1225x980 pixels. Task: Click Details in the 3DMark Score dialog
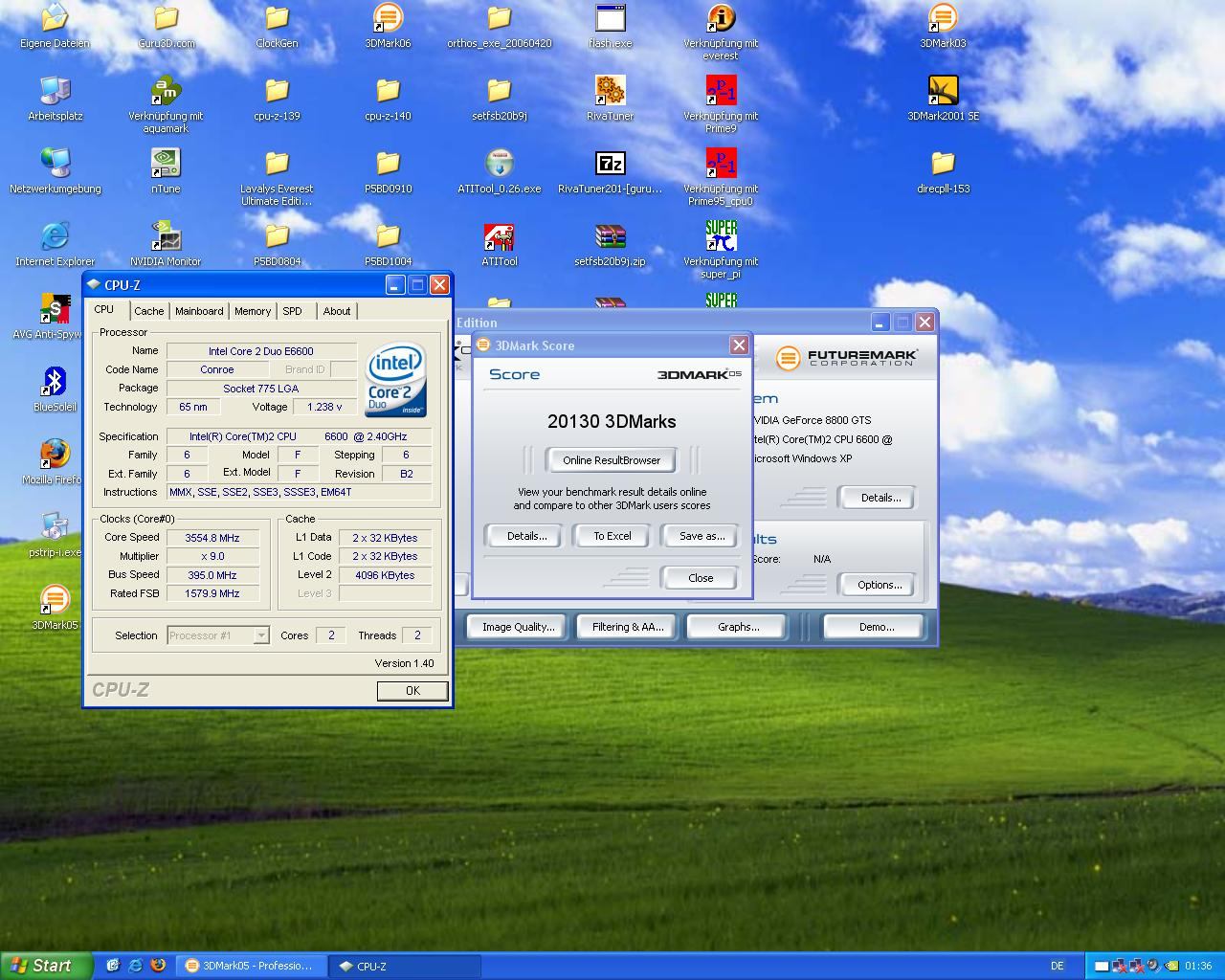[x=526, y=536]
